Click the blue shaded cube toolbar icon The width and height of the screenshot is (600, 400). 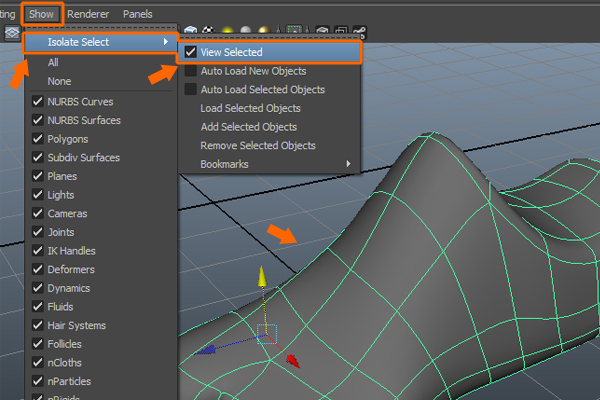coord(189,31)
